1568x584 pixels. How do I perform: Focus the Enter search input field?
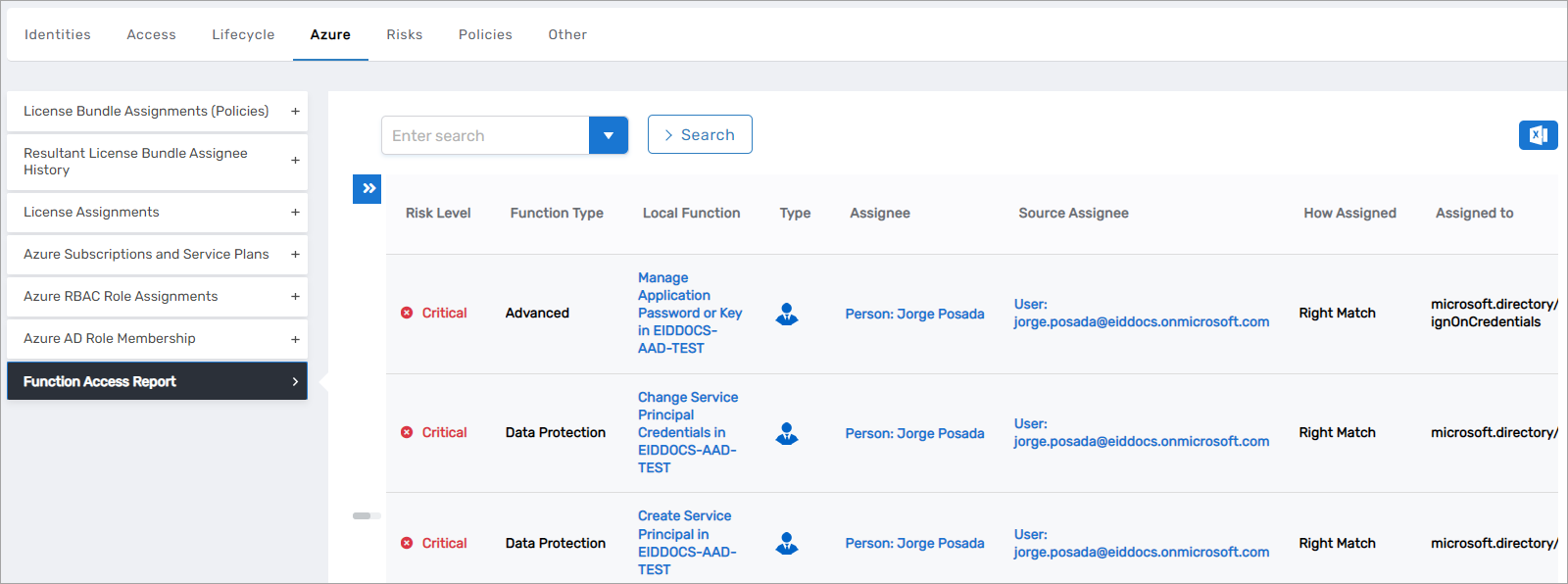tap(485, 135)
